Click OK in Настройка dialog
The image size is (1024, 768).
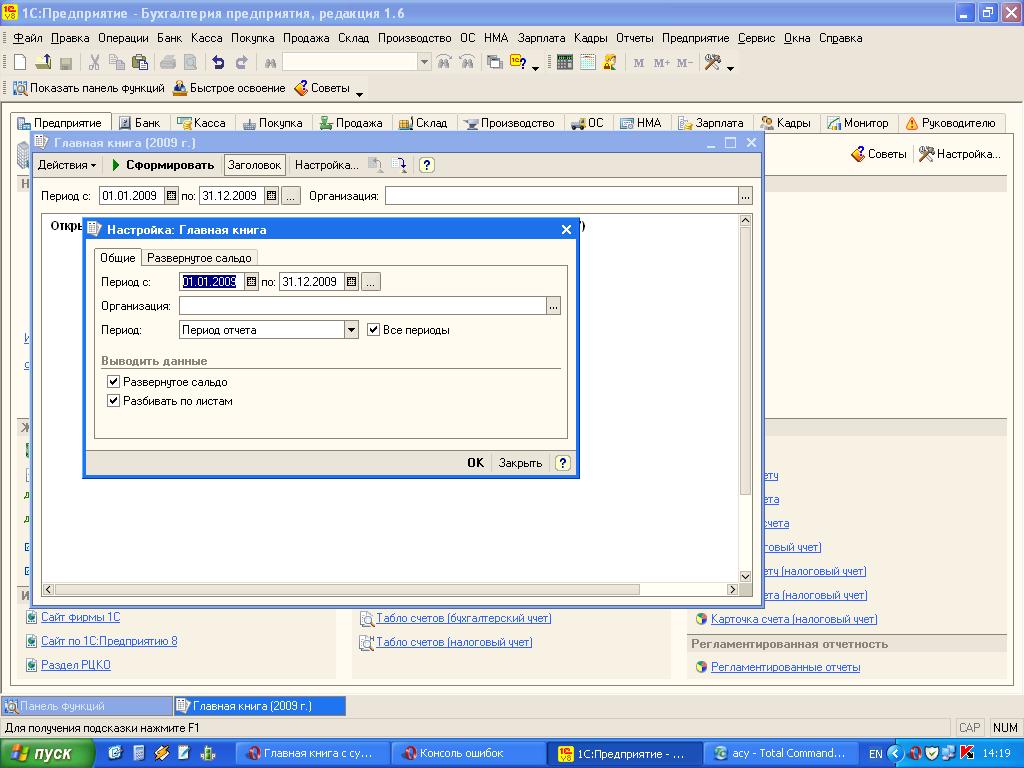pos(475,462)
